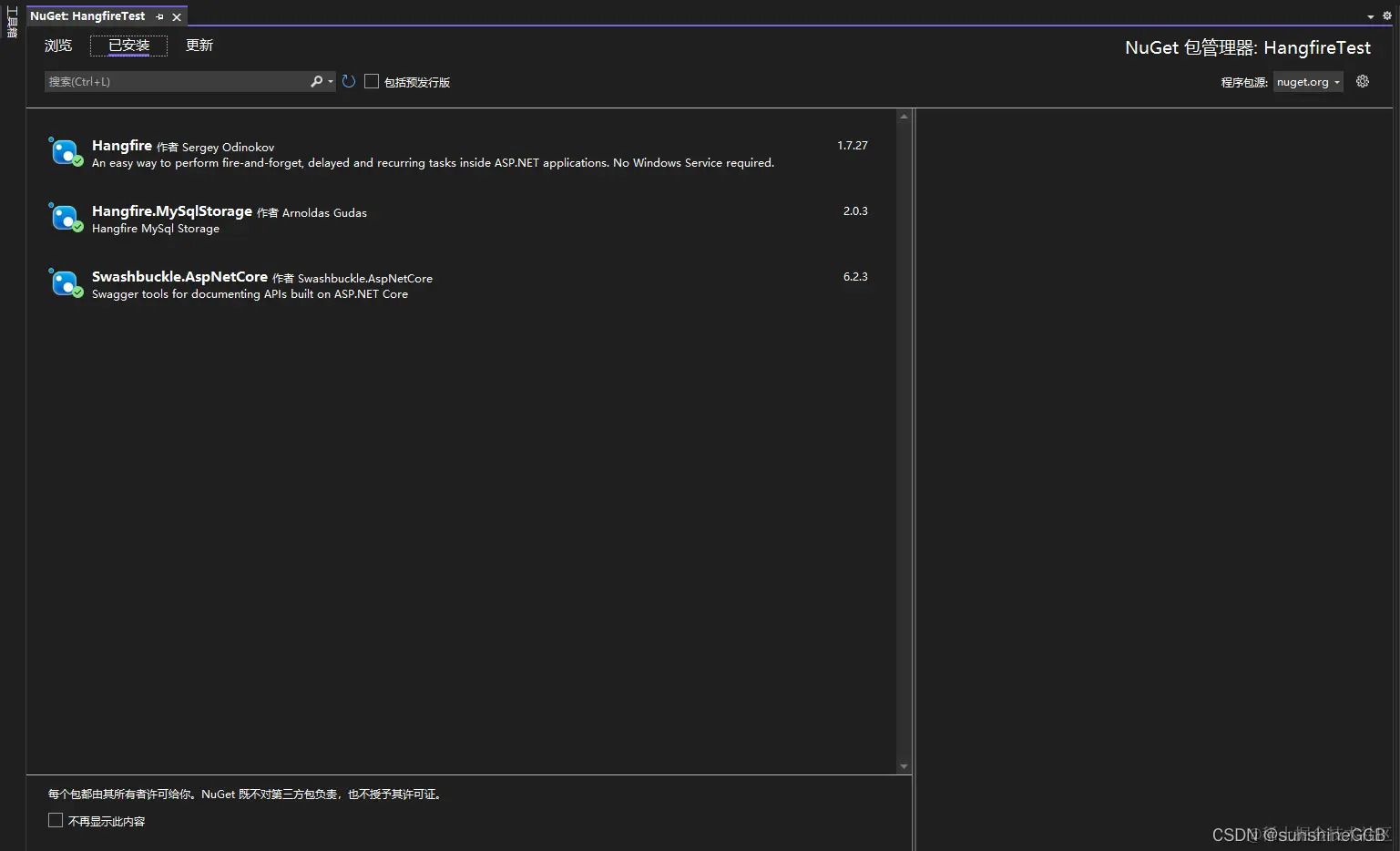Click author Sergey Odinokov text
The image size is (1400, 851).
coord(228,148)
